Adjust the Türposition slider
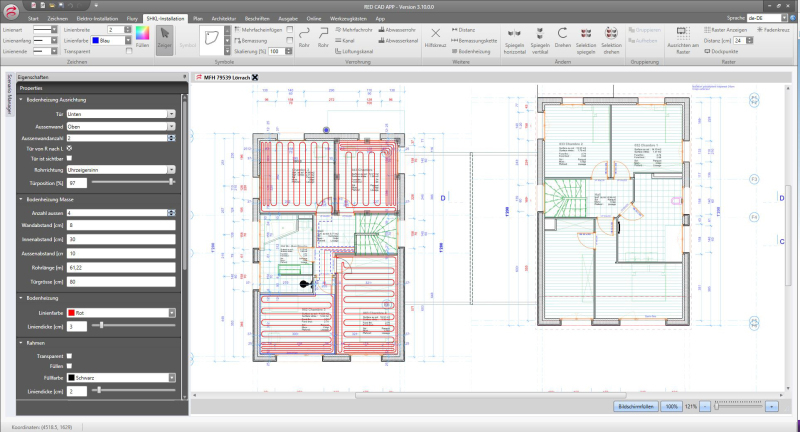Image resolution: width=800 pixels, height=432 pixels. [x=170, y=182]
